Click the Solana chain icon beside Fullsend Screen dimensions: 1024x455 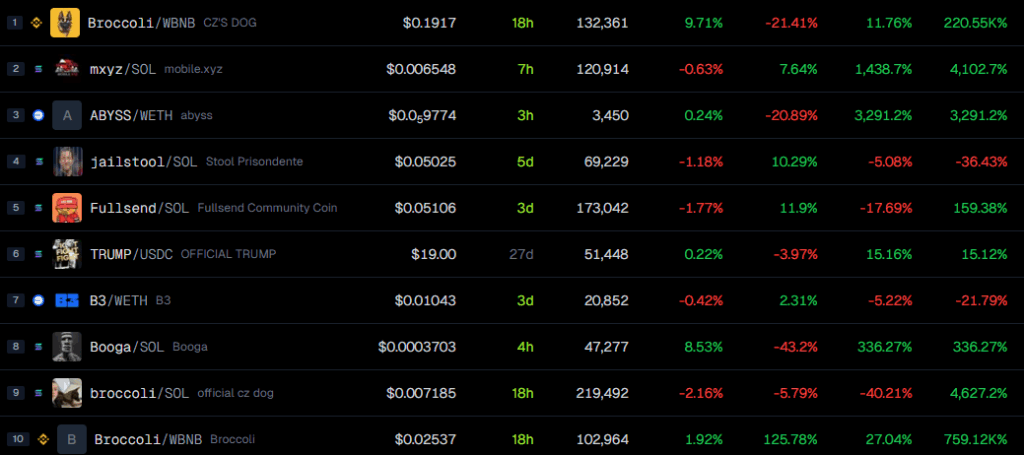38,208
